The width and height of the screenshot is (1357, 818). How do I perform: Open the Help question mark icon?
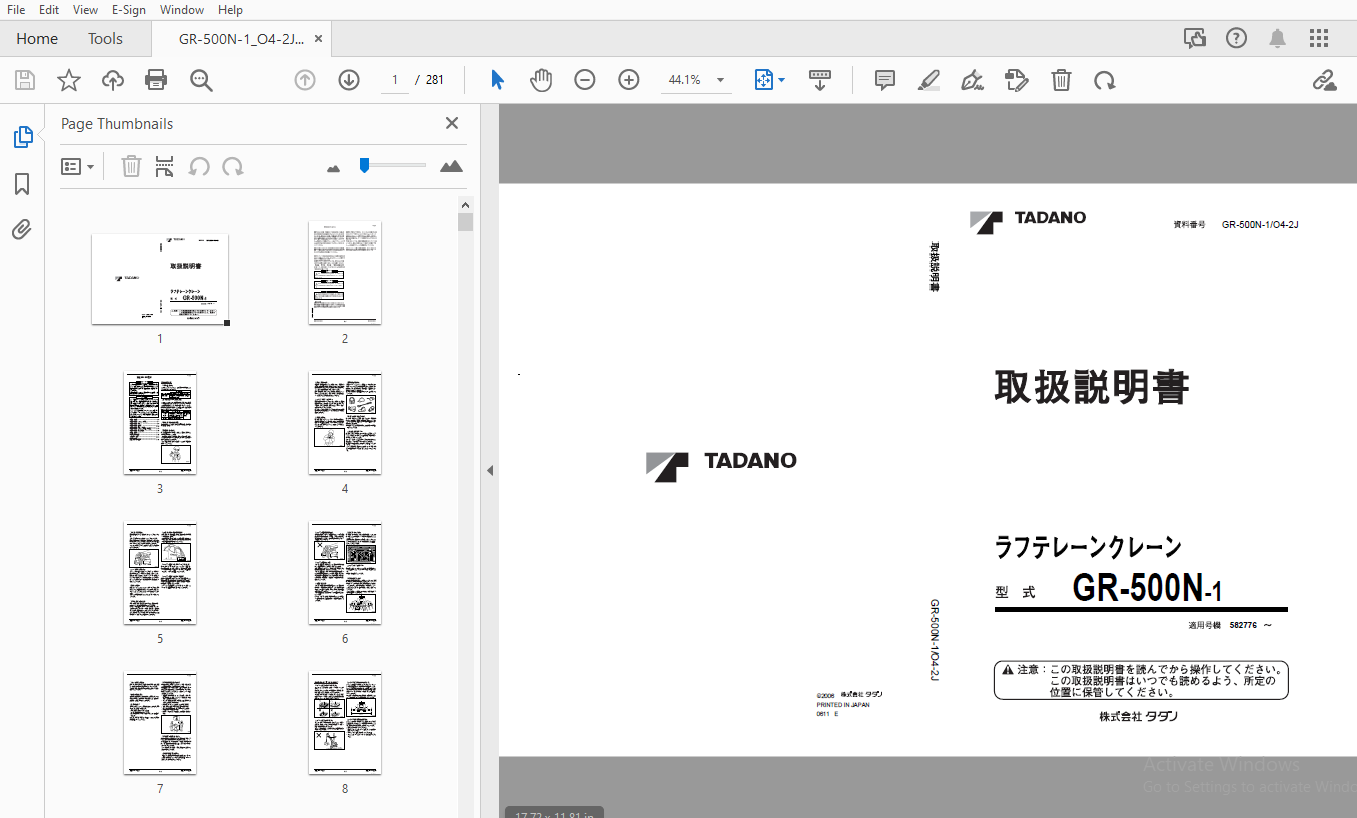tap(1237, 38)
